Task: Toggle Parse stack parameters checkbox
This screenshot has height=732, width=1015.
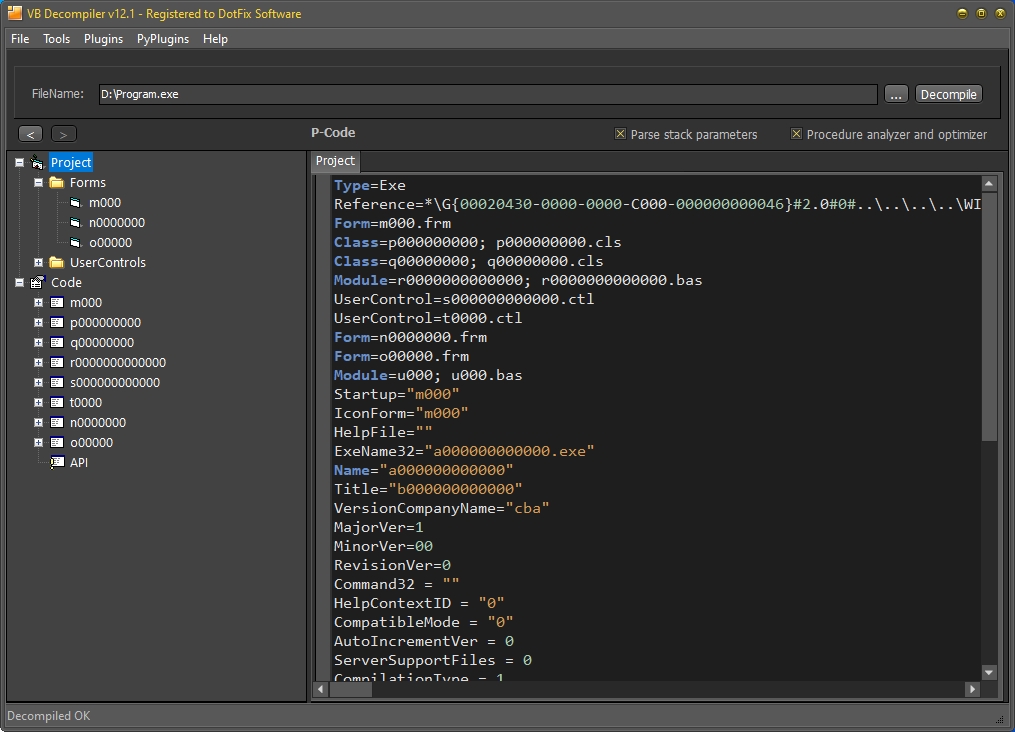Action: (x=620, y=134)
